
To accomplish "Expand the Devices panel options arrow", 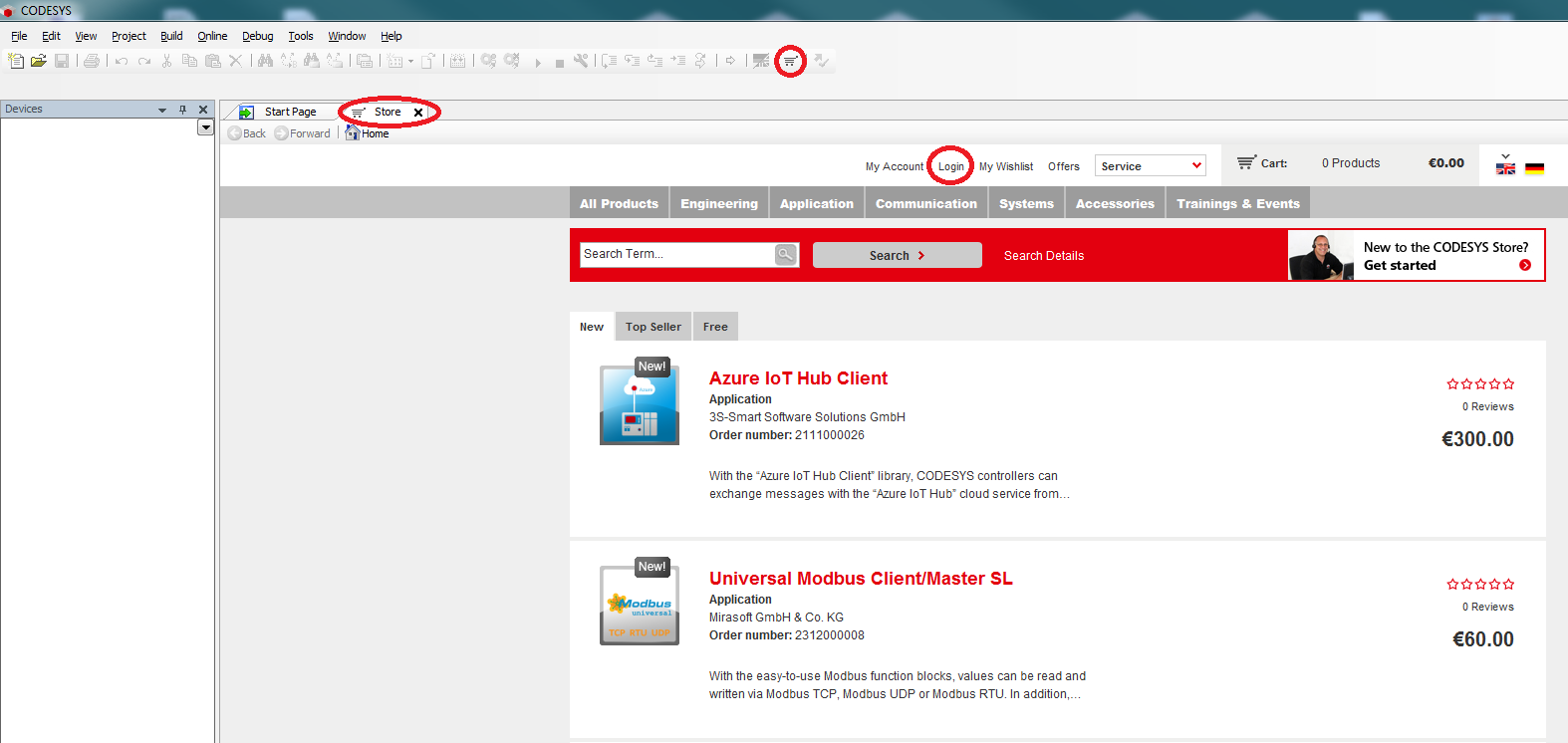I will click(162, 110).
